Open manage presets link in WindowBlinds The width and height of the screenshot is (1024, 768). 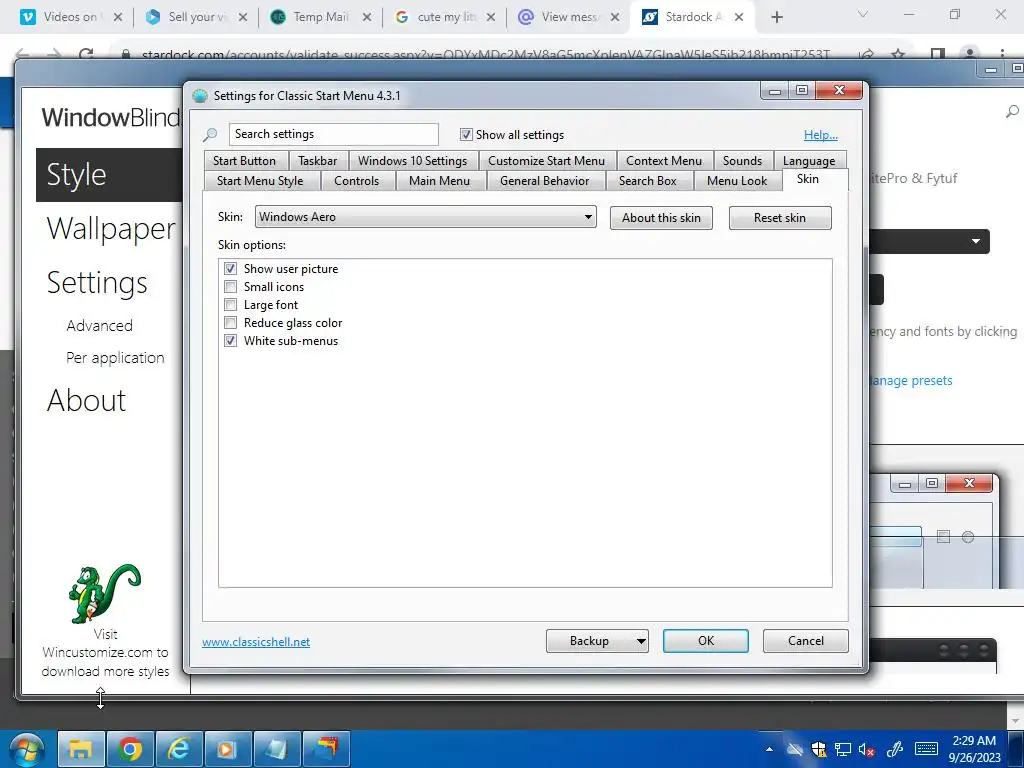click(911, 380)
